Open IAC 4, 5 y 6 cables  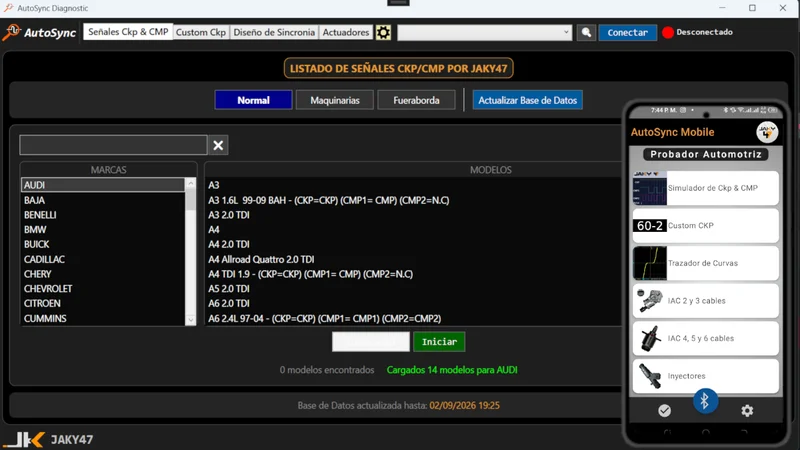coord(706,338)
